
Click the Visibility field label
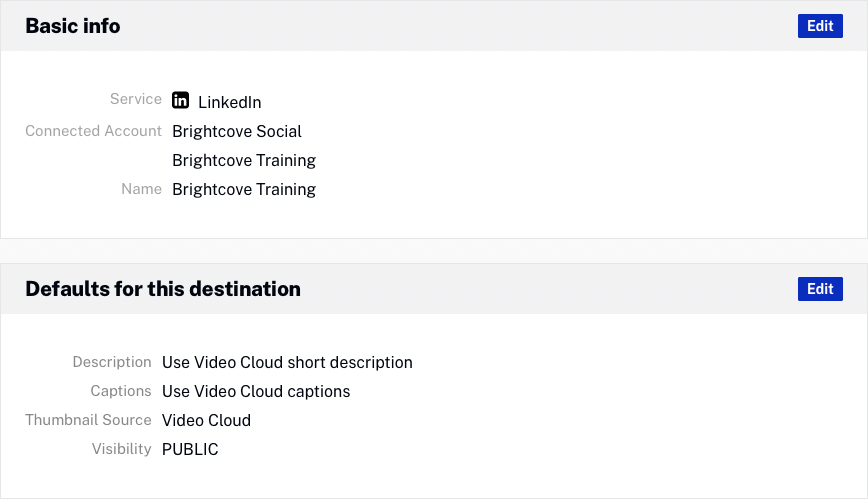tap(120, 449)
